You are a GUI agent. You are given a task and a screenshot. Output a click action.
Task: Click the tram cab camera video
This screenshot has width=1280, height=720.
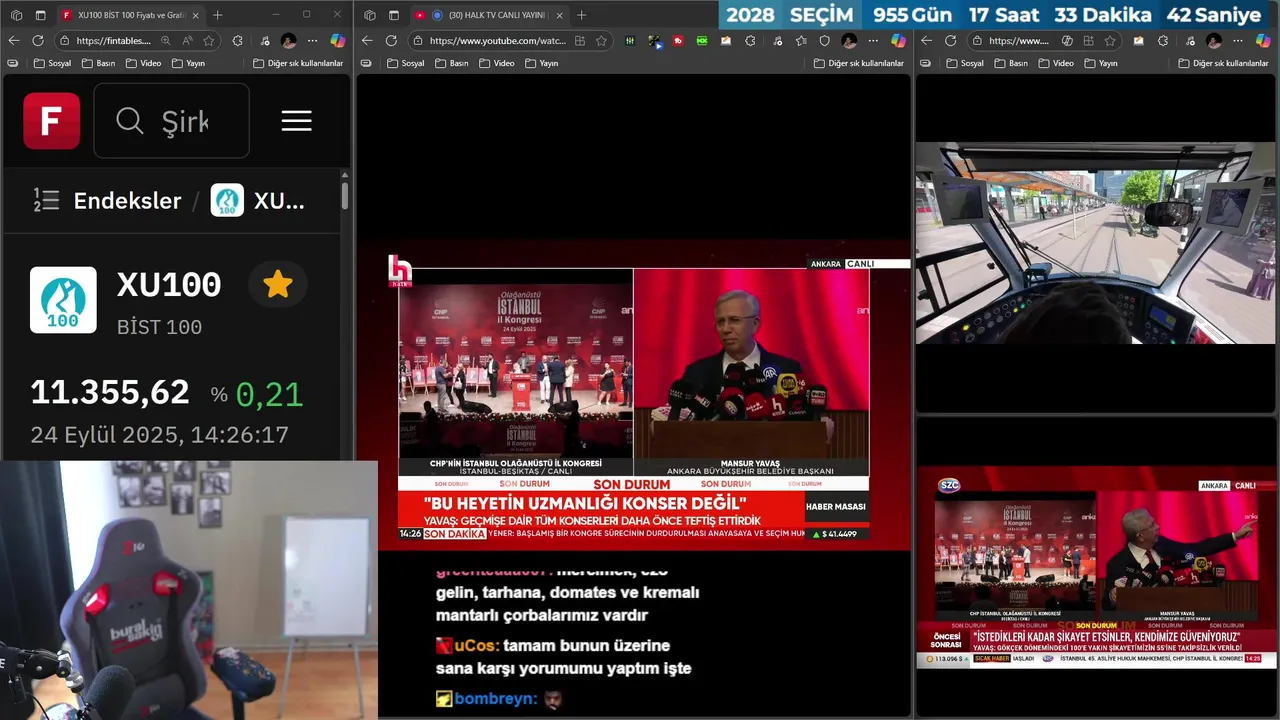1096,243
